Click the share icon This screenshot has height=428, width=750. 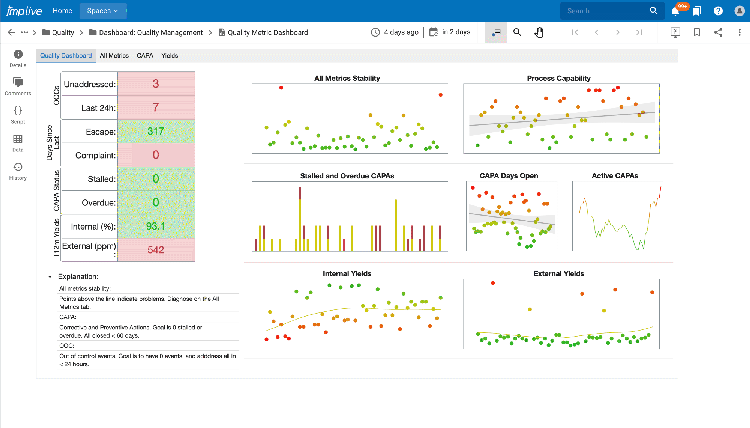point(718,32)
